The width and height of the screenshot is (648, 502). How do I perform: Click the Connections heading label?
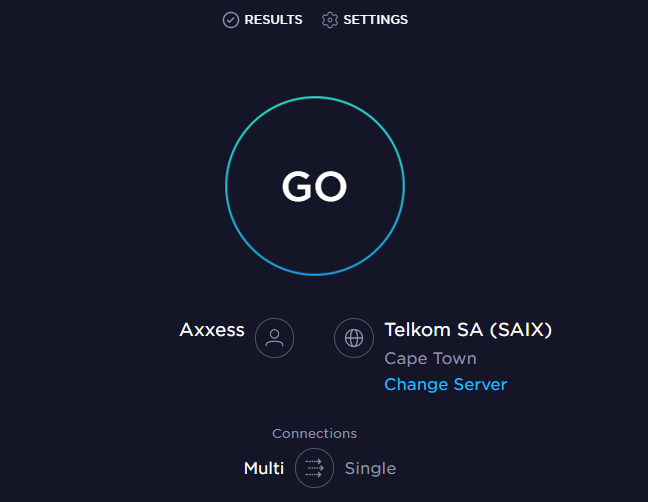tap(314, 433)
